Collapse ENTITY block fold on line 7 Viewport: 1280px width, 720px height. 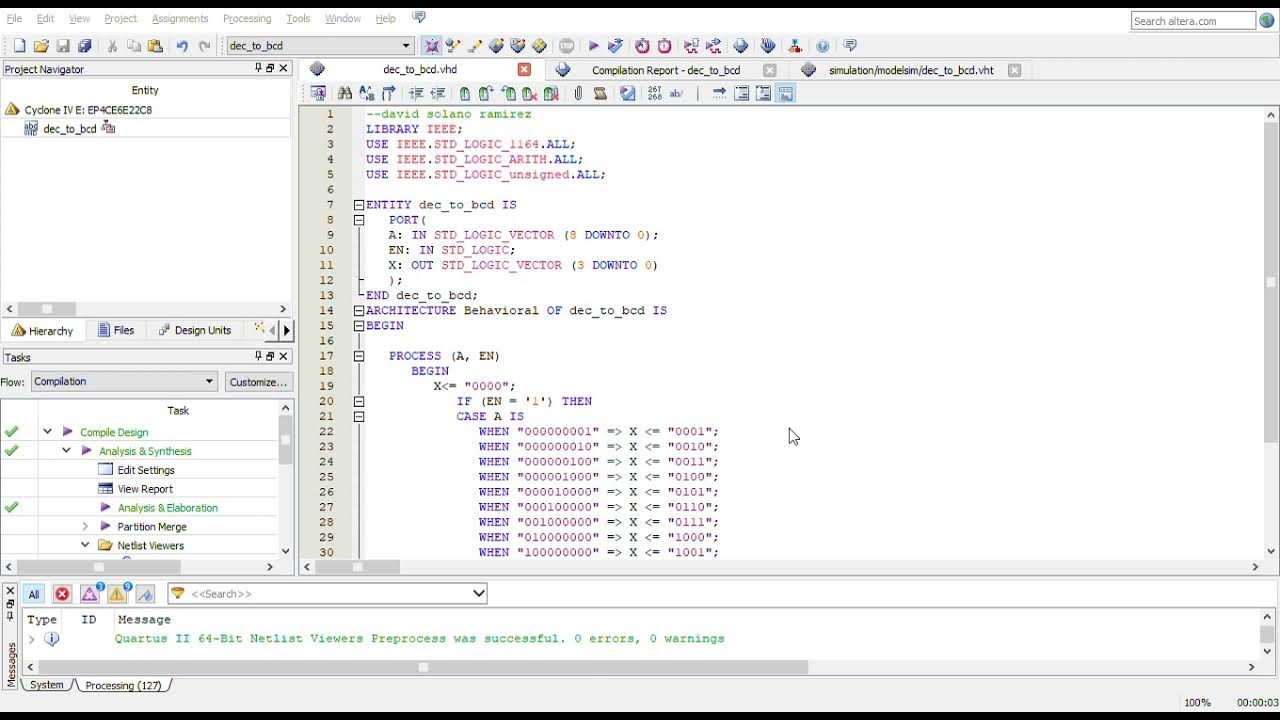click(358, 205)
